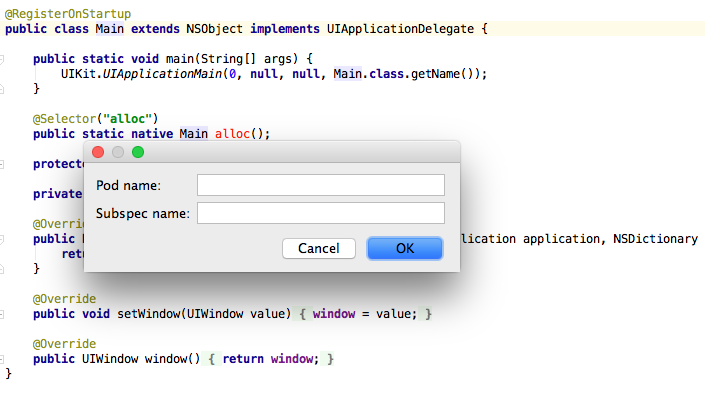Click the @Override annotation above setWindow
This screenshot has width=705, height=394.
64,299
